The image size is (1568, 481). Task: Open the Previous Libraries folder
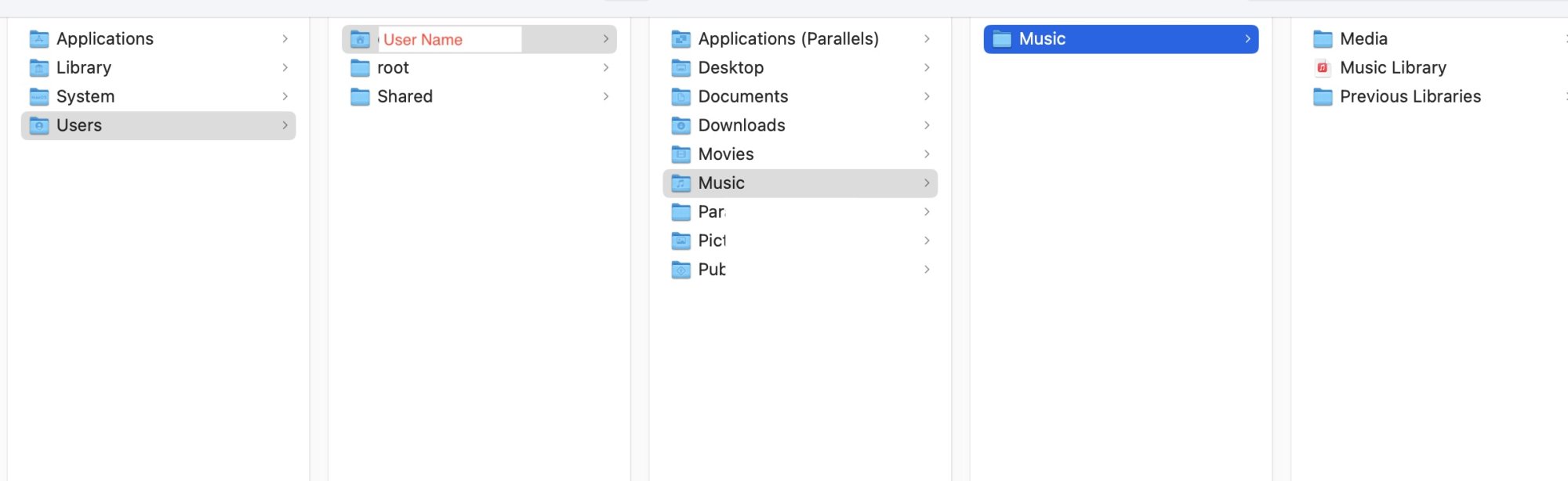point(1410,97)
